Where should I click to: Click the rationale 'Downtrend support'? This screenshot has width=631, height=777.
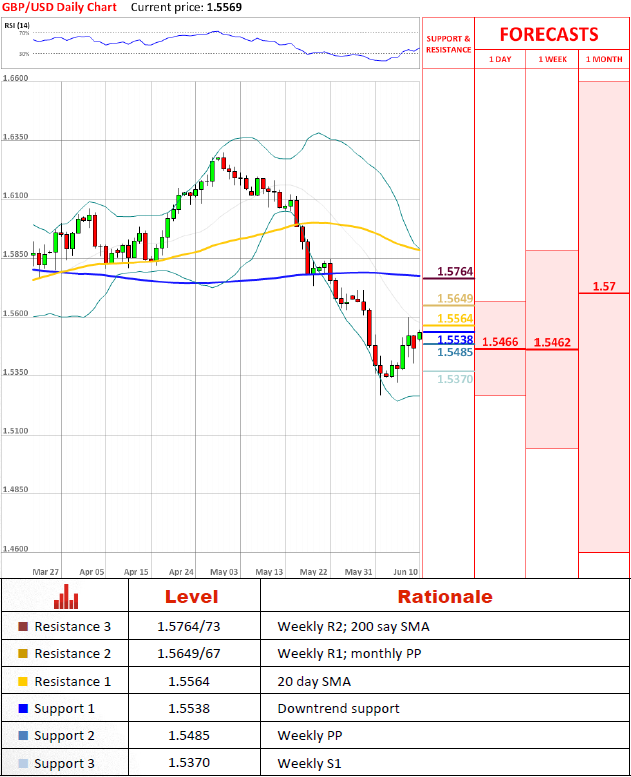(338, 709)
